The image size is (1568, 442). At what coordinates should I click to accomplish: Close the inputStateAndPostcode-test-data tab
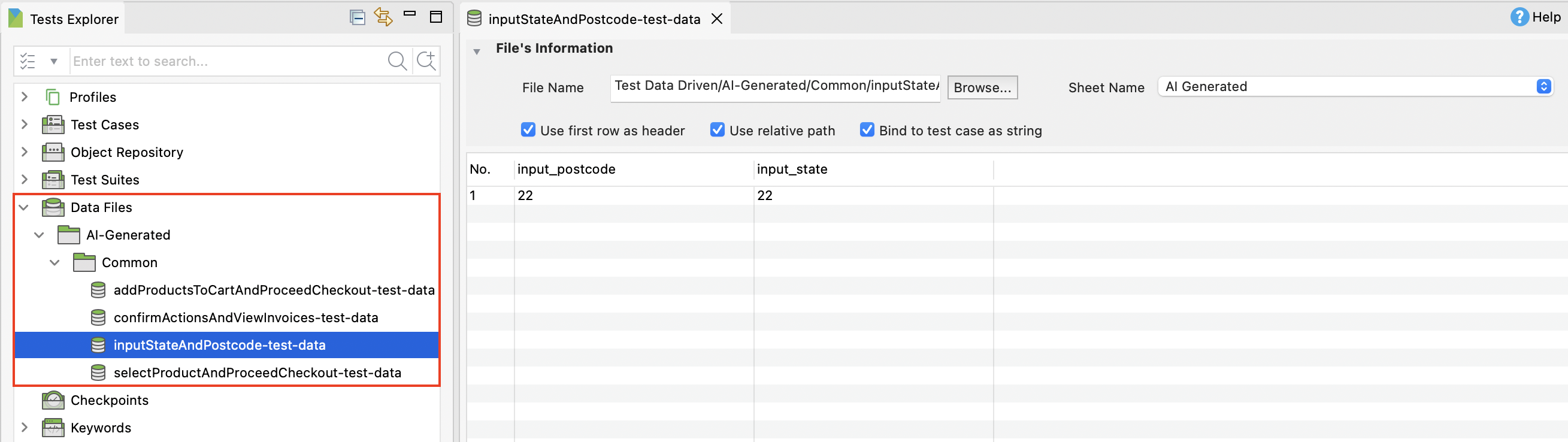pyautogui.click(x=717, y=19)
